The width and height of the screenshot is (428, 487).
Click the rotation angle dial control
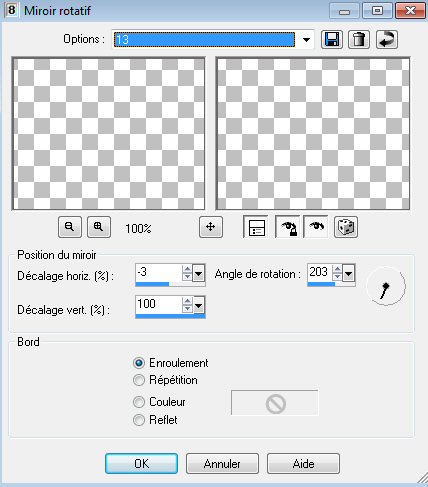(386, 286)
